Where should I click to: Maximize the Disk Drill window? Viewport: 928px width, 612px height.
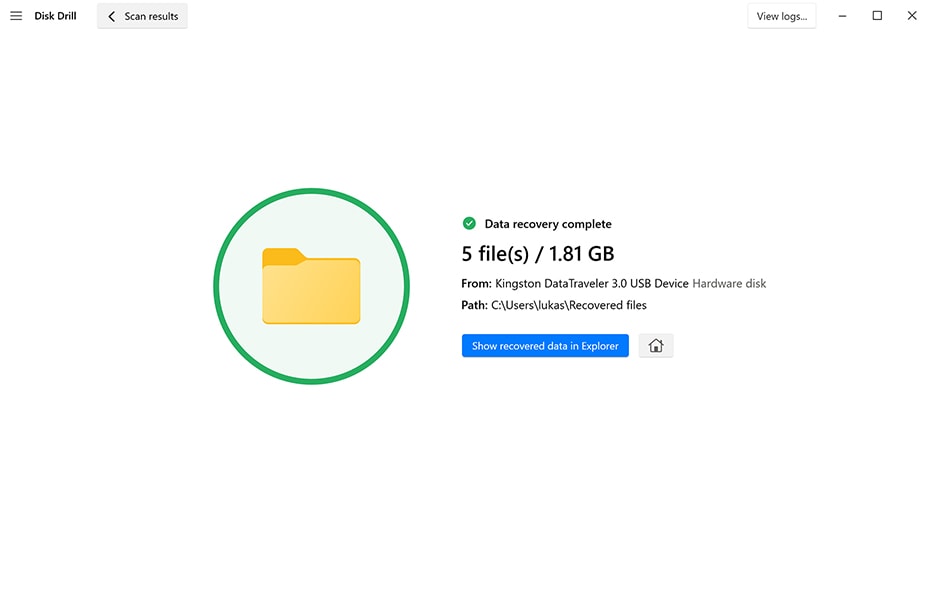coord(877,16)
